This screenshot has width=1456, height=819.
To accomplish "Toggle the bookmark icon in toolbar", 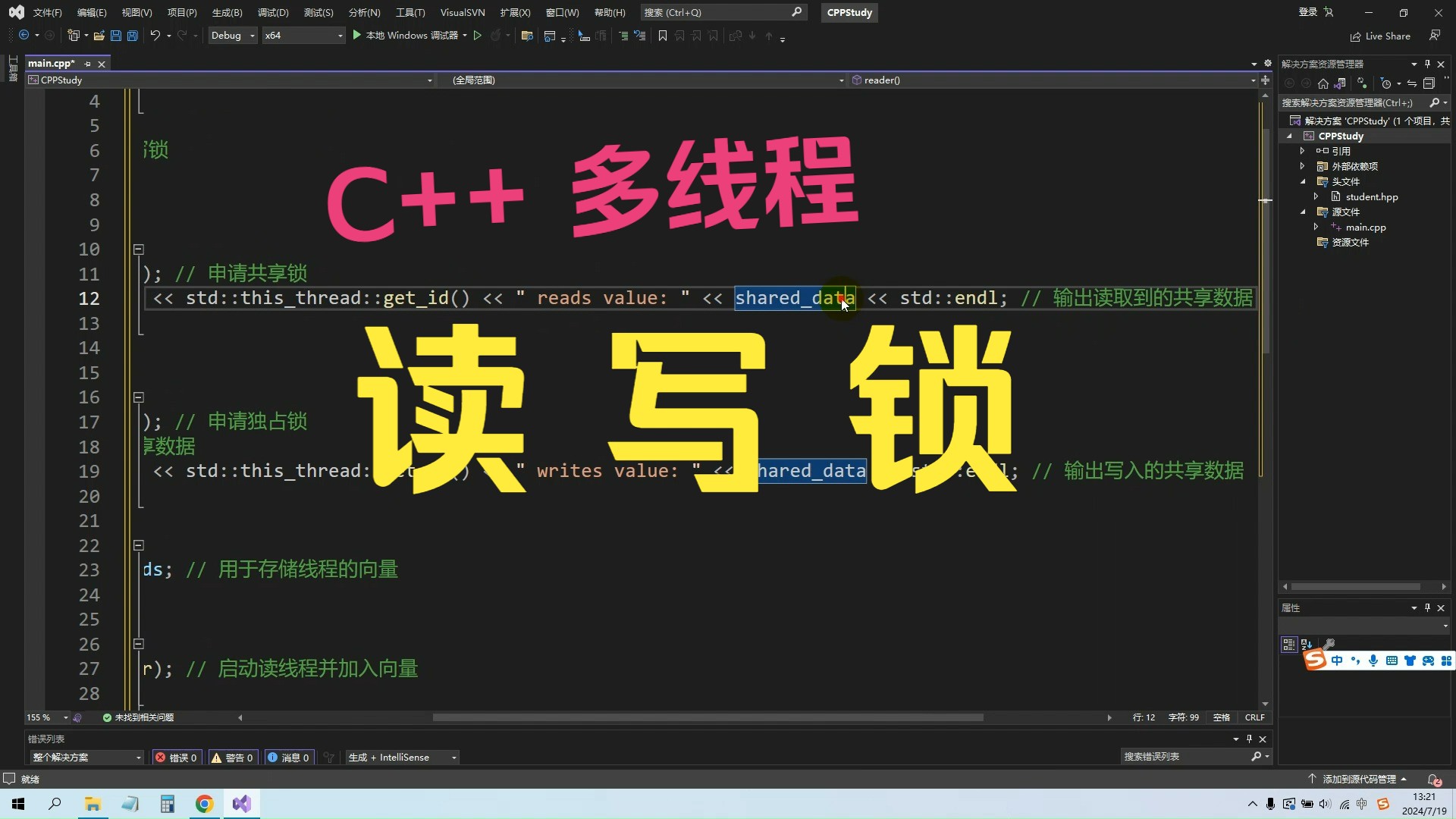I will tap(662, 36).
